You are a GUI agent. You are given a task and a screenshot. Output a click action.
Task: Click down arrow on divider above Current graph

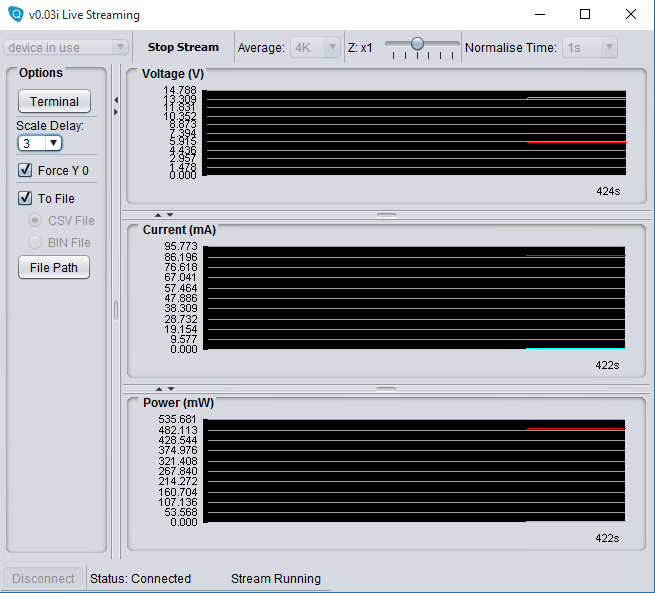point(170,214)
